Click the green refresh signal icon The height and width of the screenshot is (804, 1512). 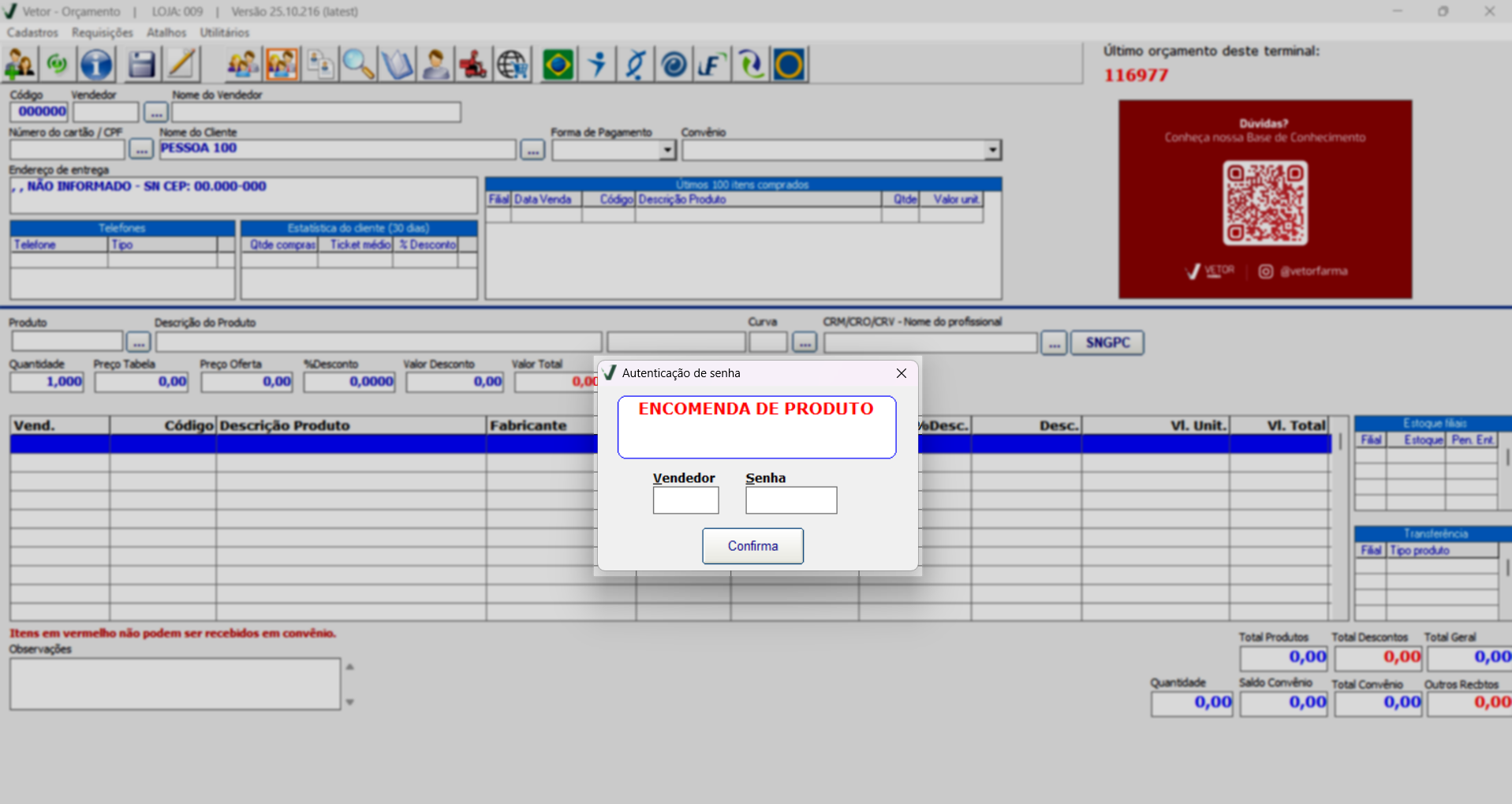[x=58, y=65]
